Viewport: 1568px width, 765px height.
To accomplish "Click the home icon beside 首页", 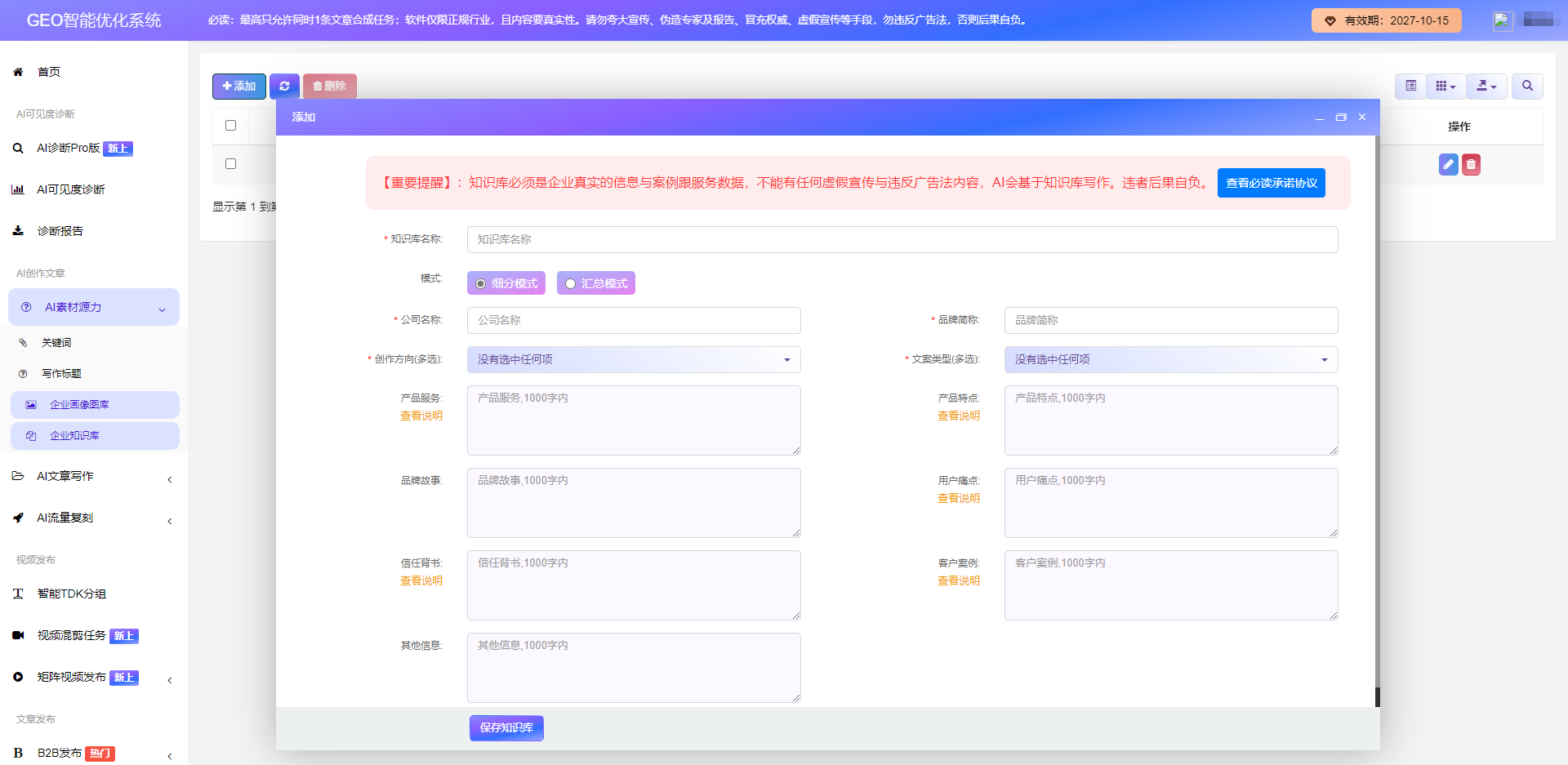I will pyautogui.click(x=18, y=72).
